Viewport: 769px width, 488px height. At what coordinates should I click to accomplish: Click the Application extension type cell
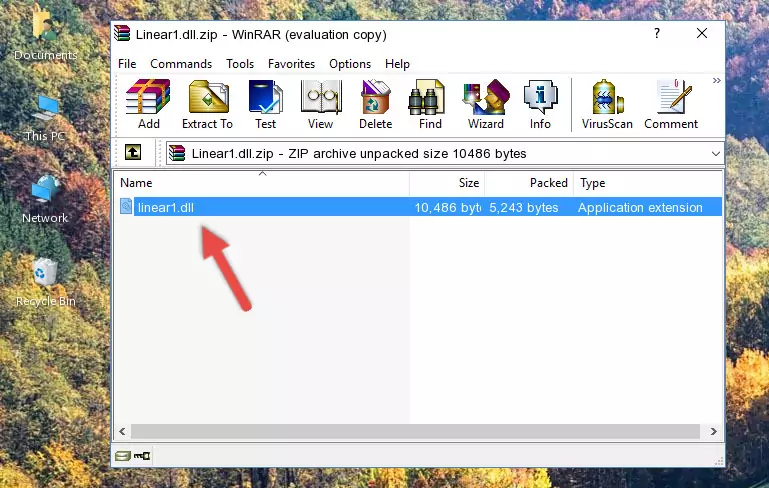click(640, 207)
